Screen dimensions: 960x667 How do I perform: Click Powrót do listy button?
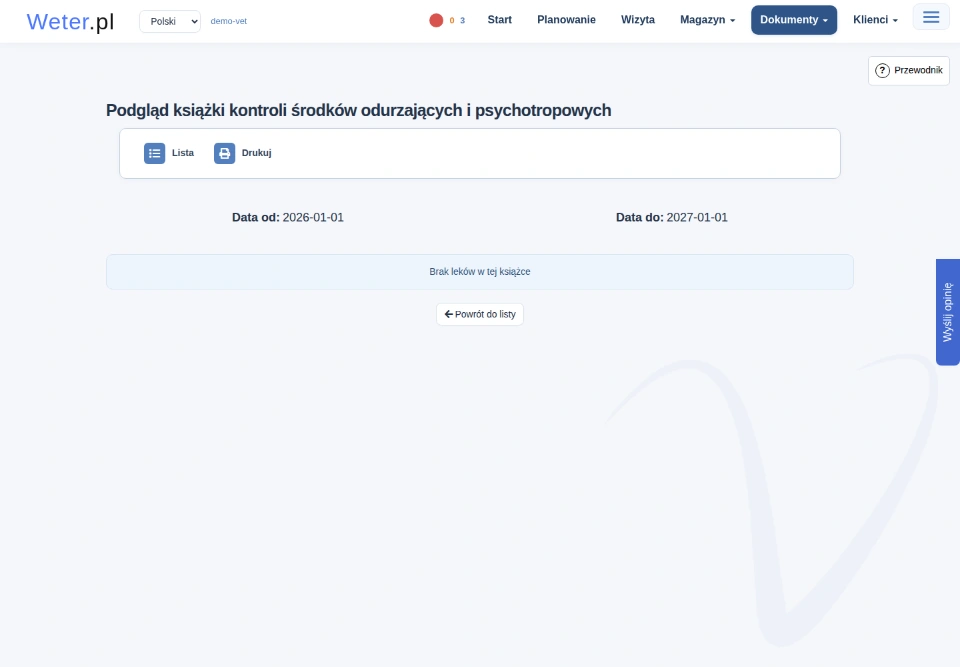480,314
